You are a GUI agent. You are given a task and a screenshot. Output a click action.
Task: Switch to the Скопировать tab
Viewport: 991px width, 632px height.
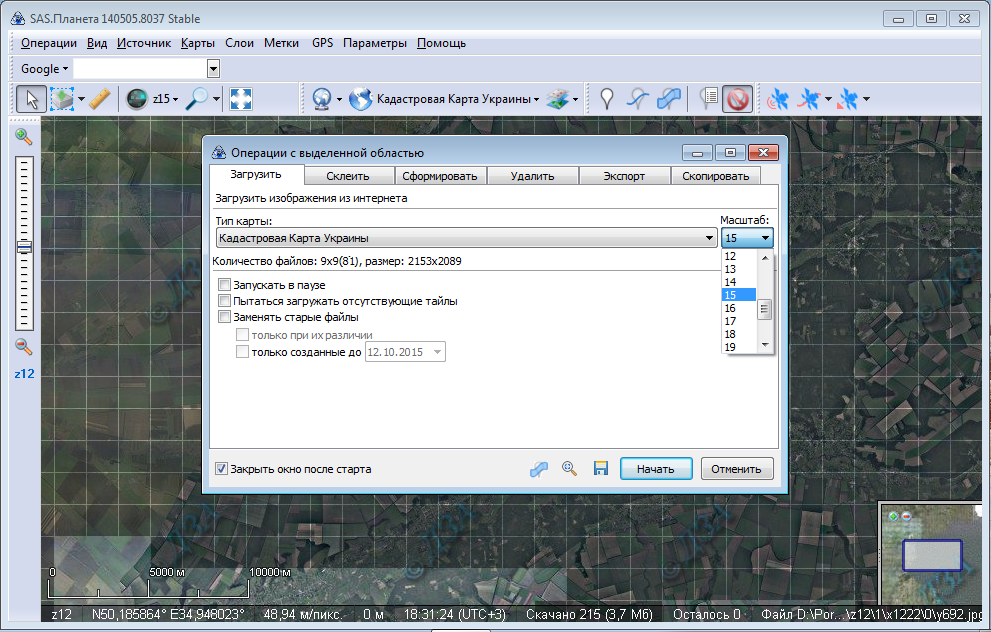[715, 176]
